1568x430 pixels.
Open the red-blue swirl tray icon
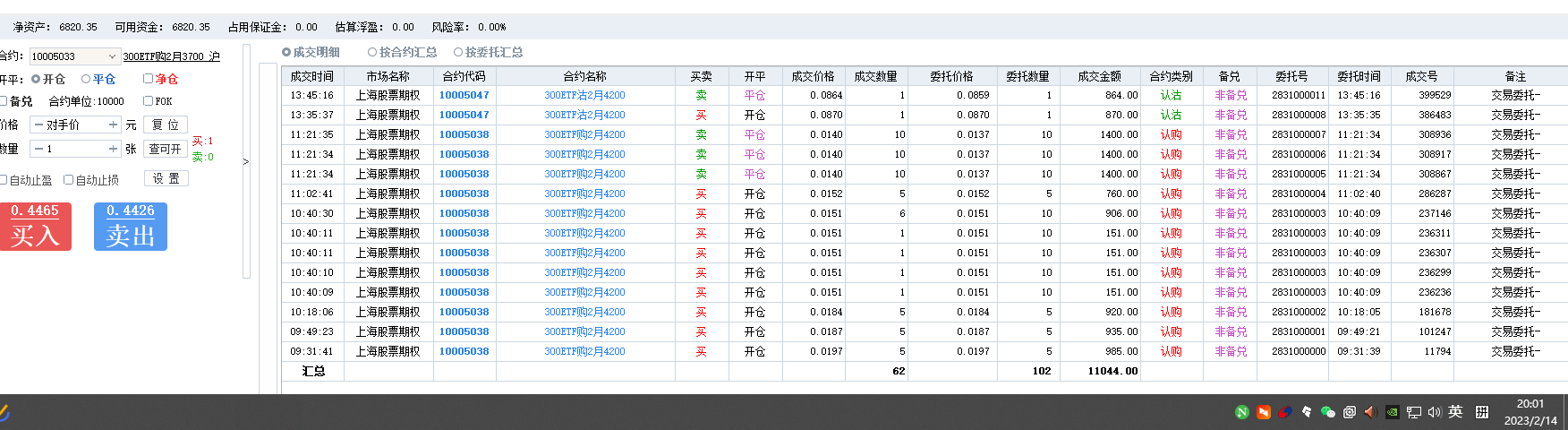(x=1285, y=412)
